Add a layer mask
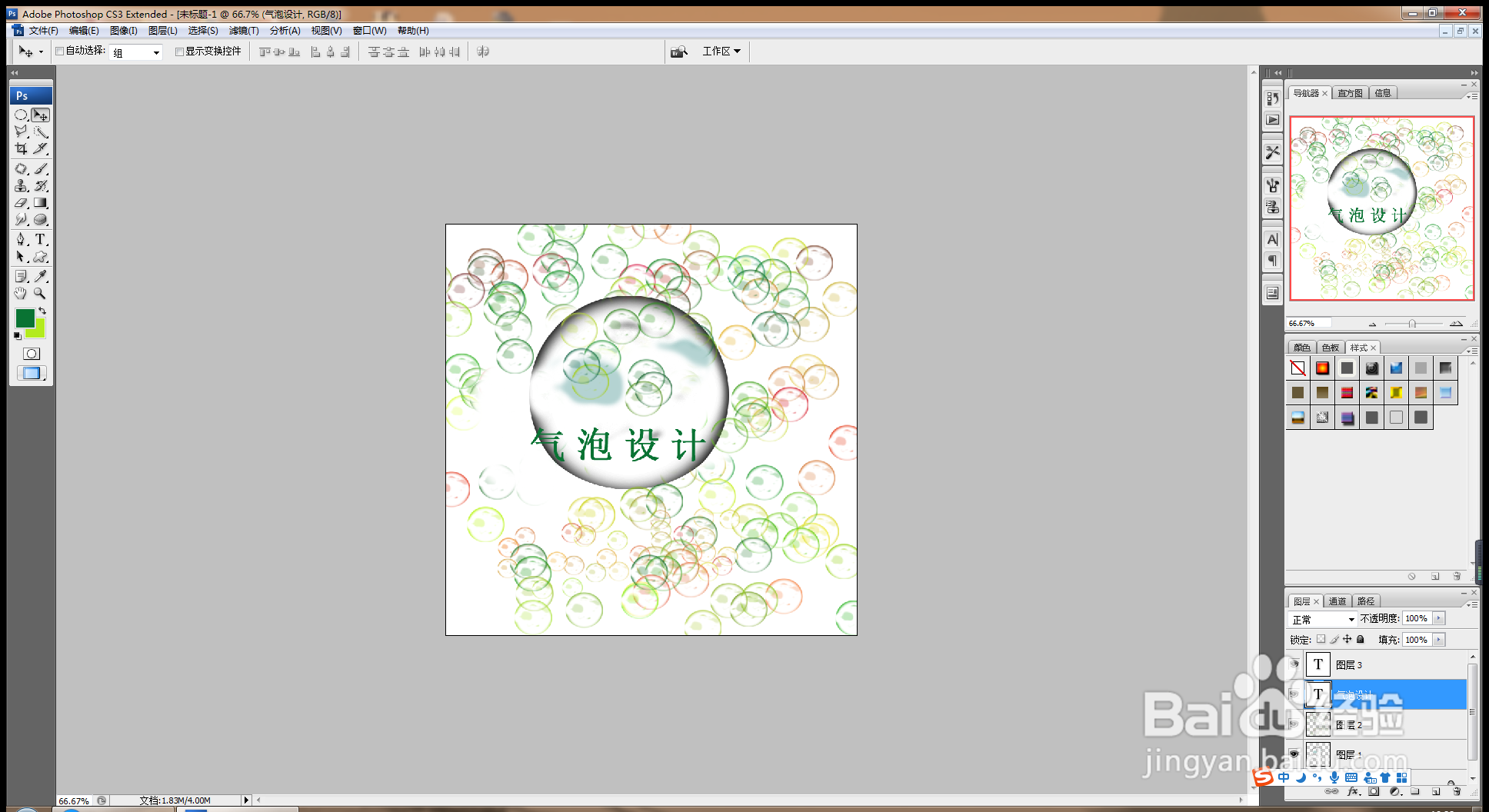The height and width of the screenshot is (812, 1489). point(1374,791)
